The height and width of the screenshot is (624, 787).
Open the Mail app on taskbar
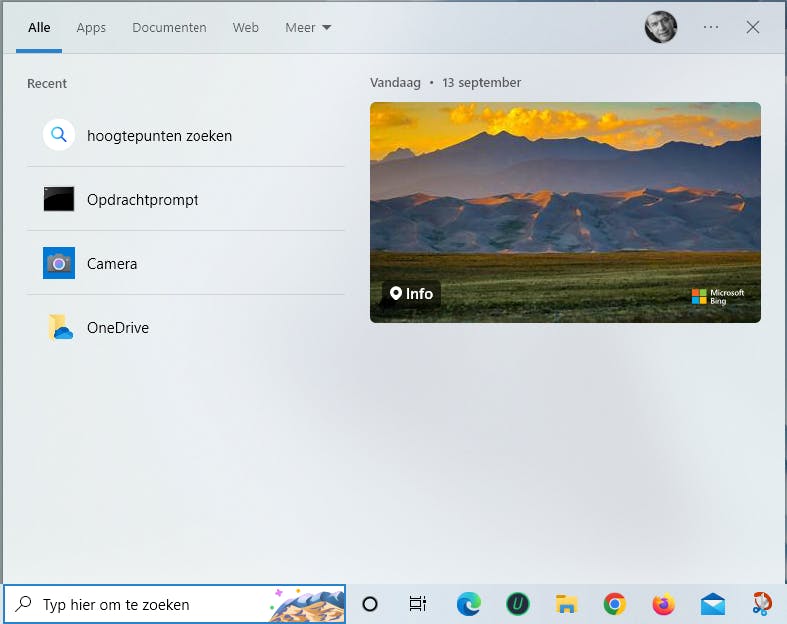[x=713, y=604]
